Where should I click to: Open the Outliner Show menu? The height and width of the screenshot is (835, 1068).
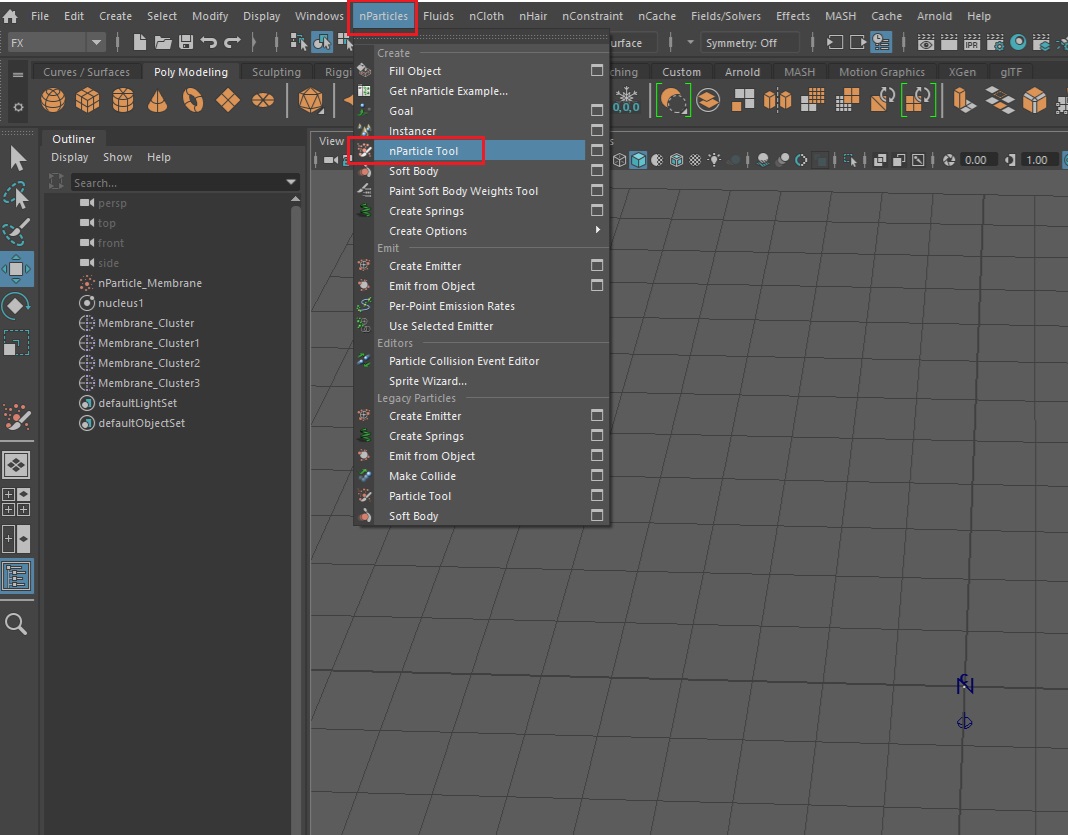[x=117, y=157]
